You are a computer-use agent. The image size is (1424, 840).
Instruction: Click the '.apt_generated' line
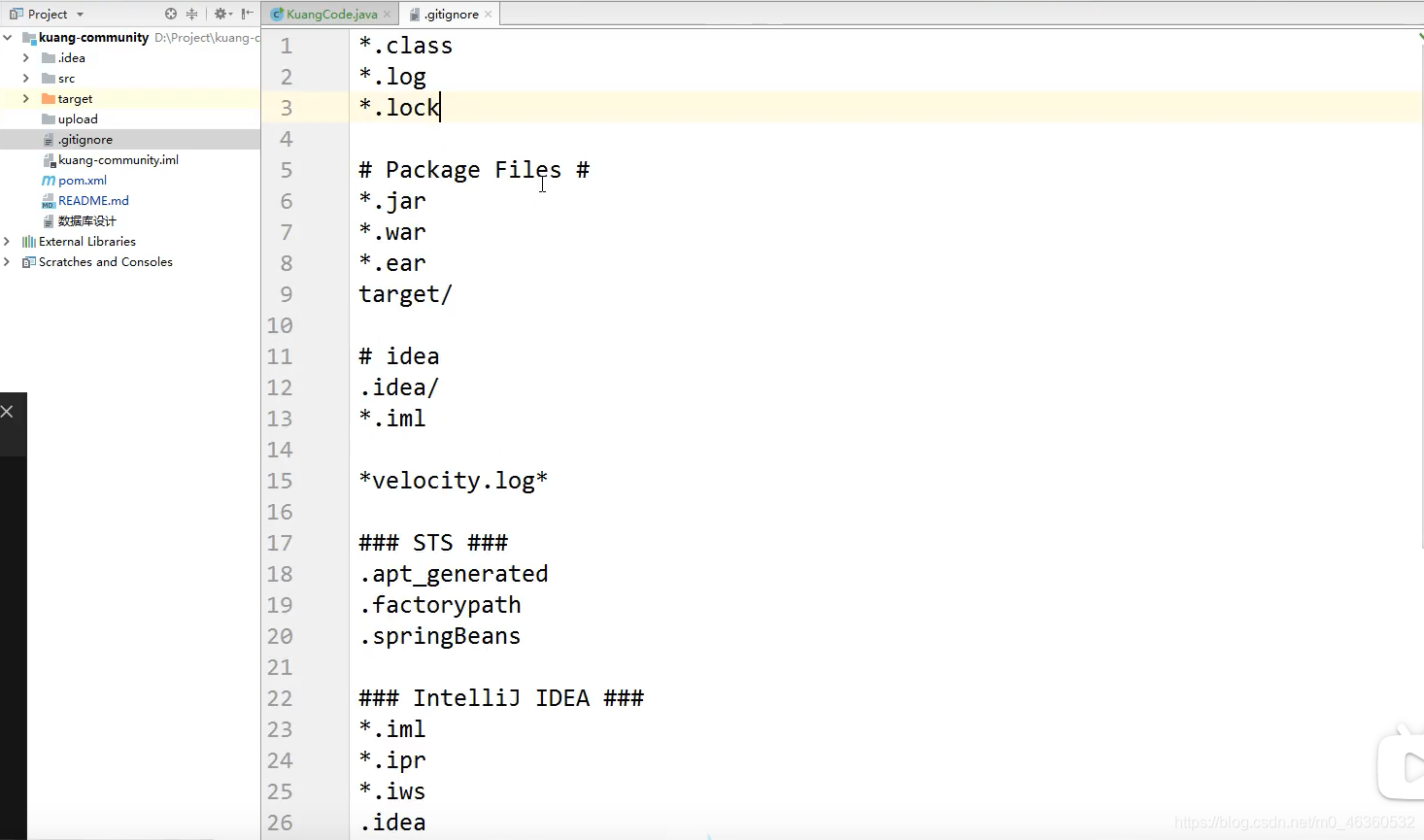tap(454, 574)
